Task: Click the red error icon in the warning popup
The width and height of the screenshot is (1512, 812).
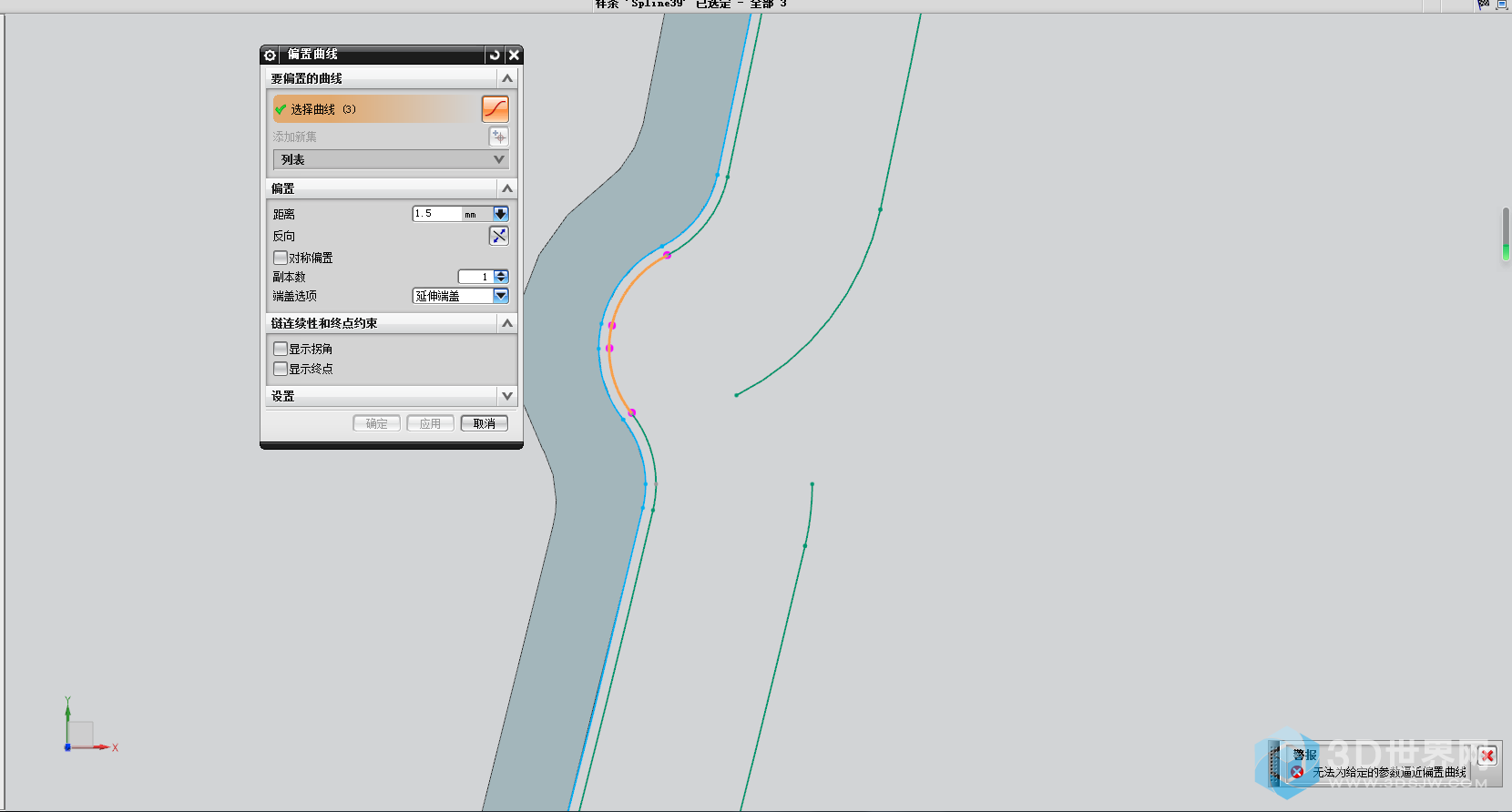Action: pos(1297,772)
